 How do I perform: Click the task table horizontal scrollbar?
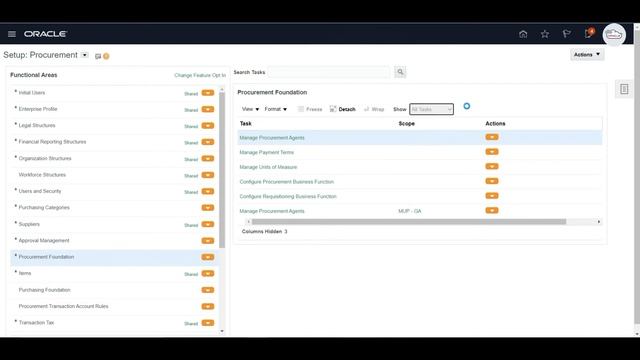pyautogui.click(x=409, y=222)
